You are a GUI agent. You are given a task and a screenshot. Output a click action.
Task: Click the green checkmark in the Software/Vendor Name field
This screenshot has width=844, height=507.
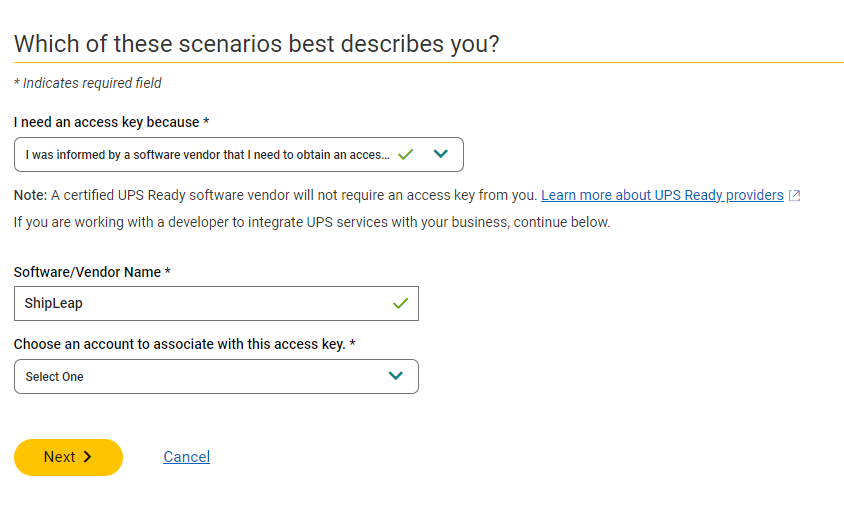click(400, 304)
